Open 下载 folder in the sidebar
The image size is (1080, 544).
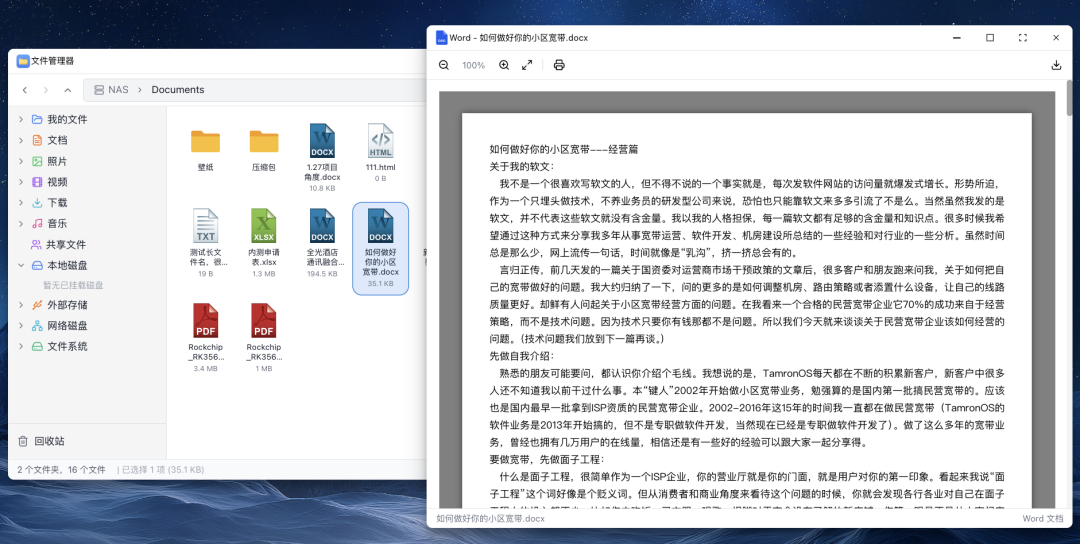pyautogui.click(x=57, y=203)
